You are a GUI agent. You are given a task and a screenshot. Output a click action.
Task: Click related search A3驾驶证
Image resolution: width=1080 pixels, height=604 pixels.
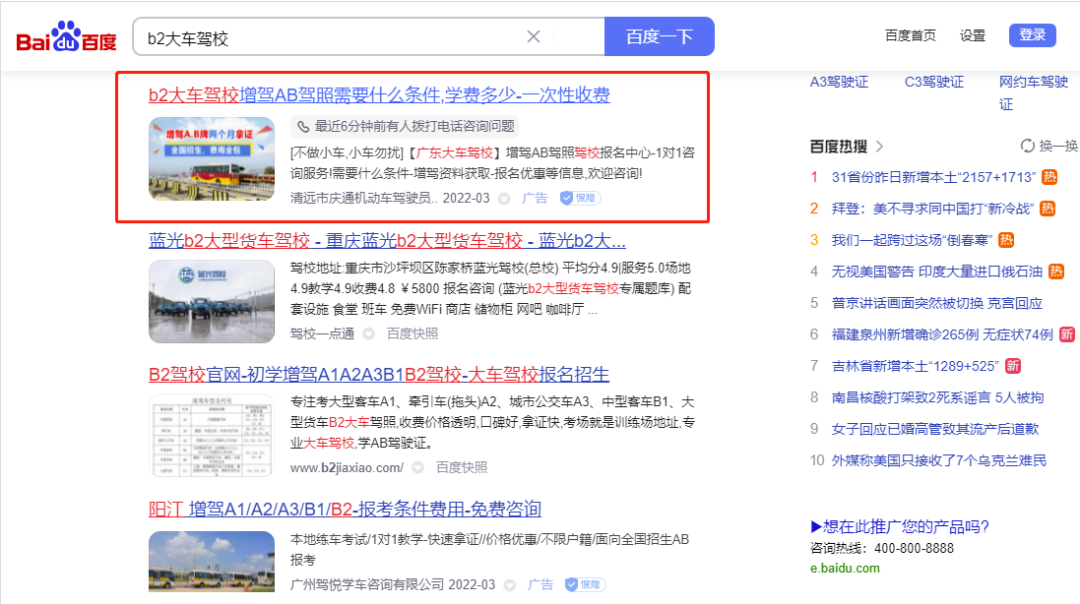point(839,82)
